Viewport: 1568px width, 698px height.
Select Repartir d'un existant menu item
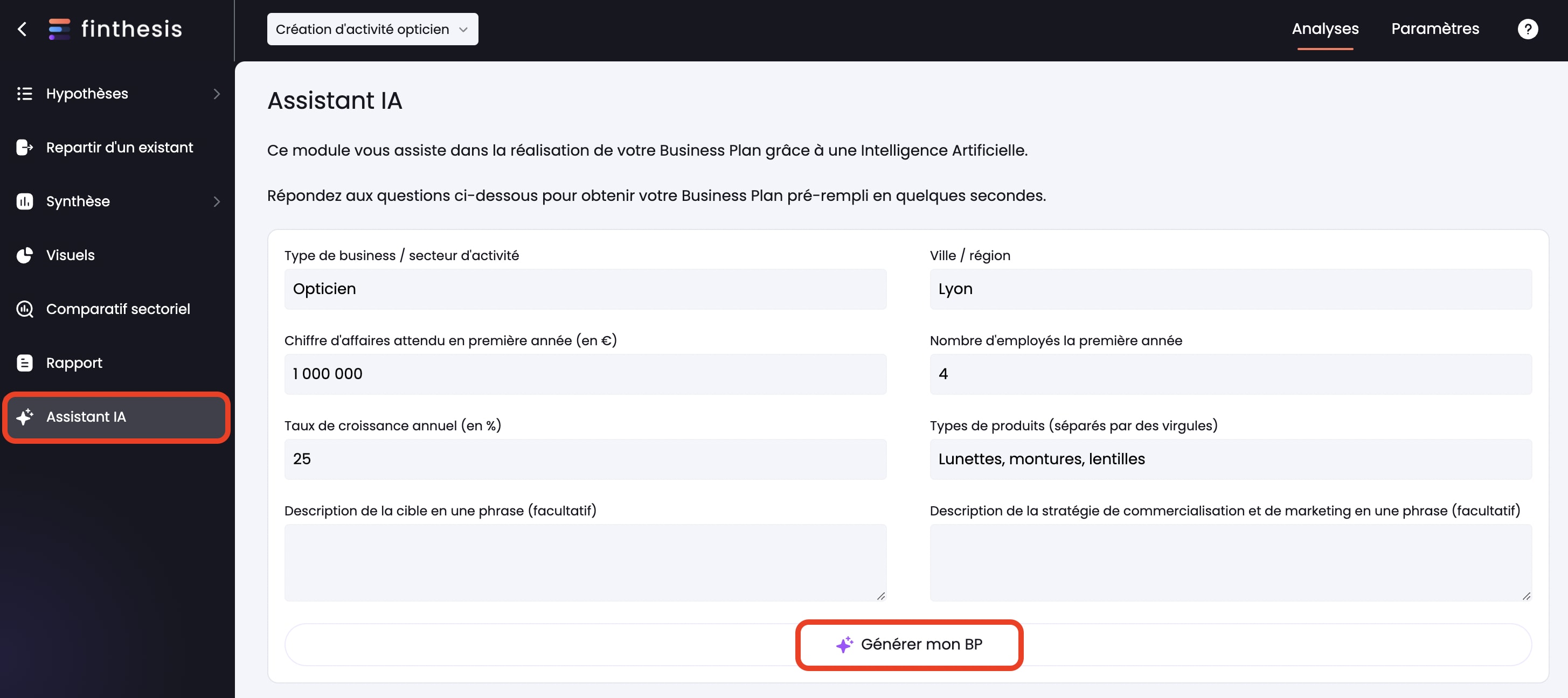pyautogui.click(x=117, y=147)
